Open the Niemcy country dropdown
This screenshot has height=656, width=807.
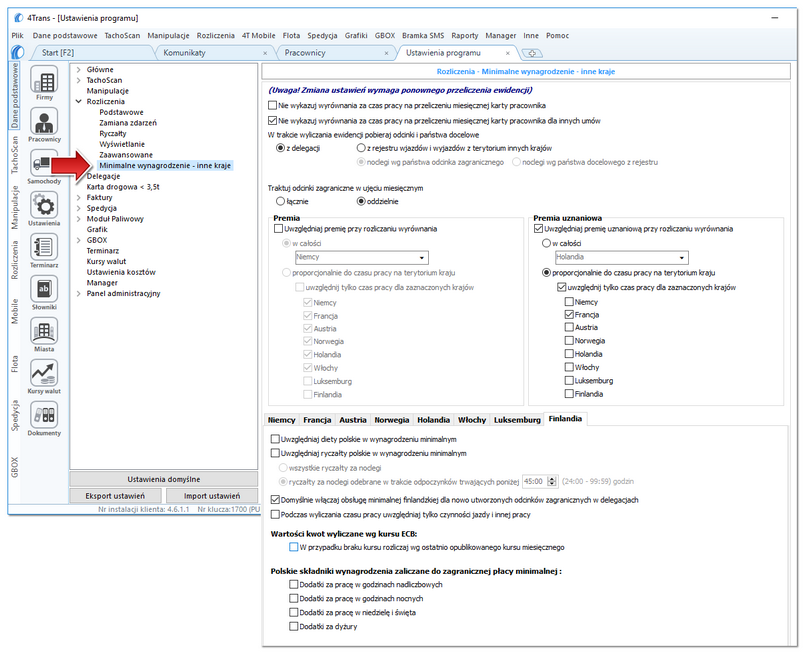[361, 257]
